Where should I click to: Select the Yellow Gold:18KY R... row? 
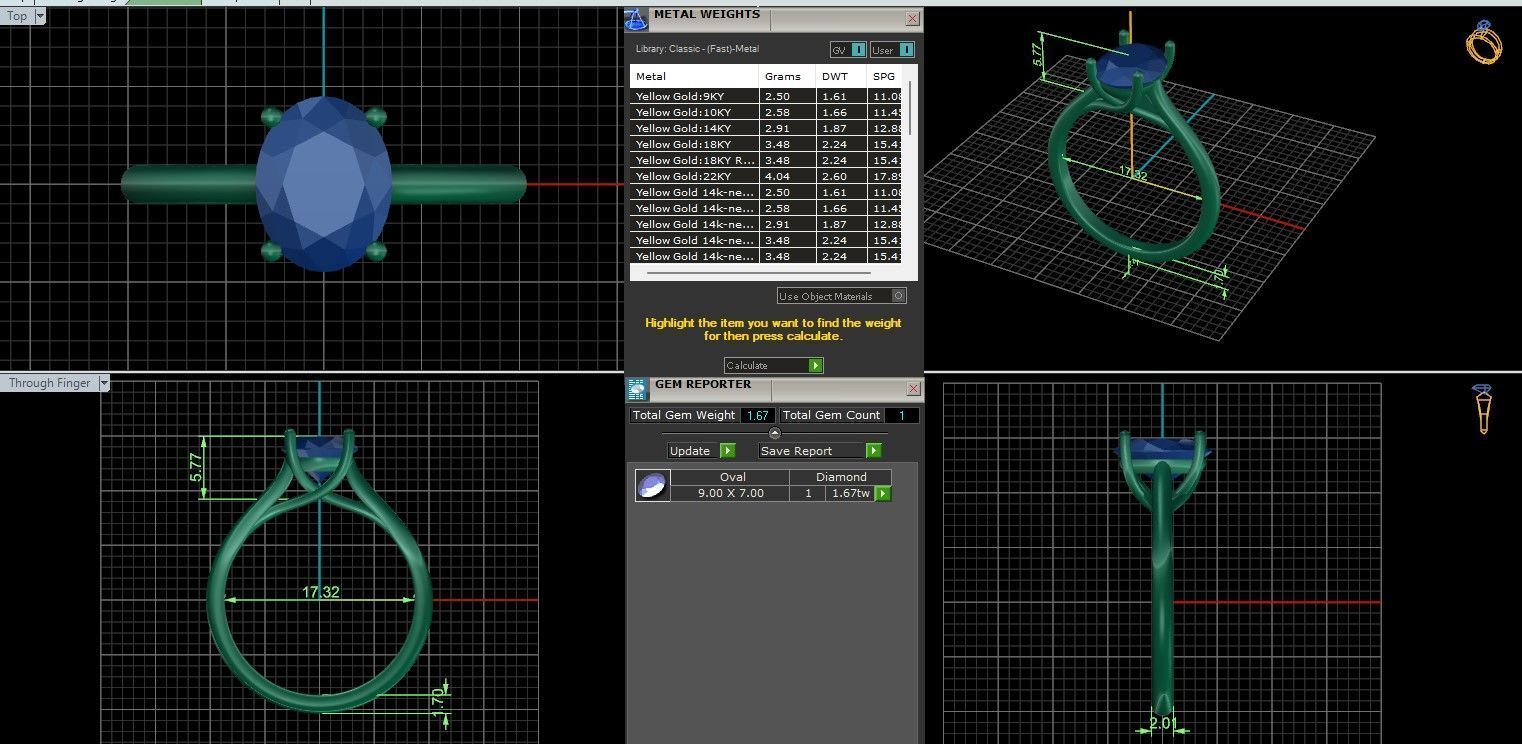tap(766, 160)
